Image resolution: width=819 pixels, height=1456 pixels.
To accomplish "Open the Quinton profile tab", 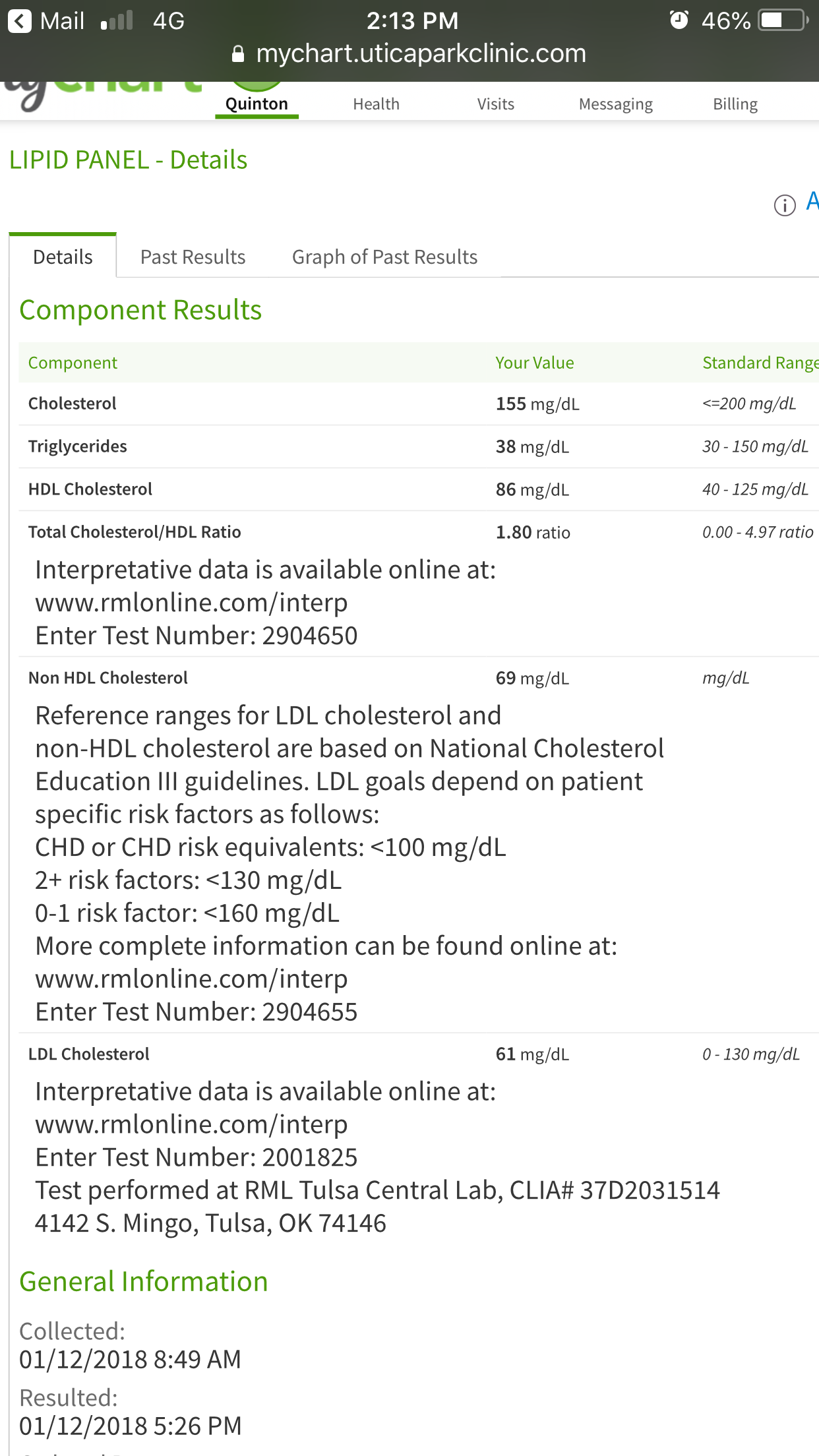I will pos(257,104).
